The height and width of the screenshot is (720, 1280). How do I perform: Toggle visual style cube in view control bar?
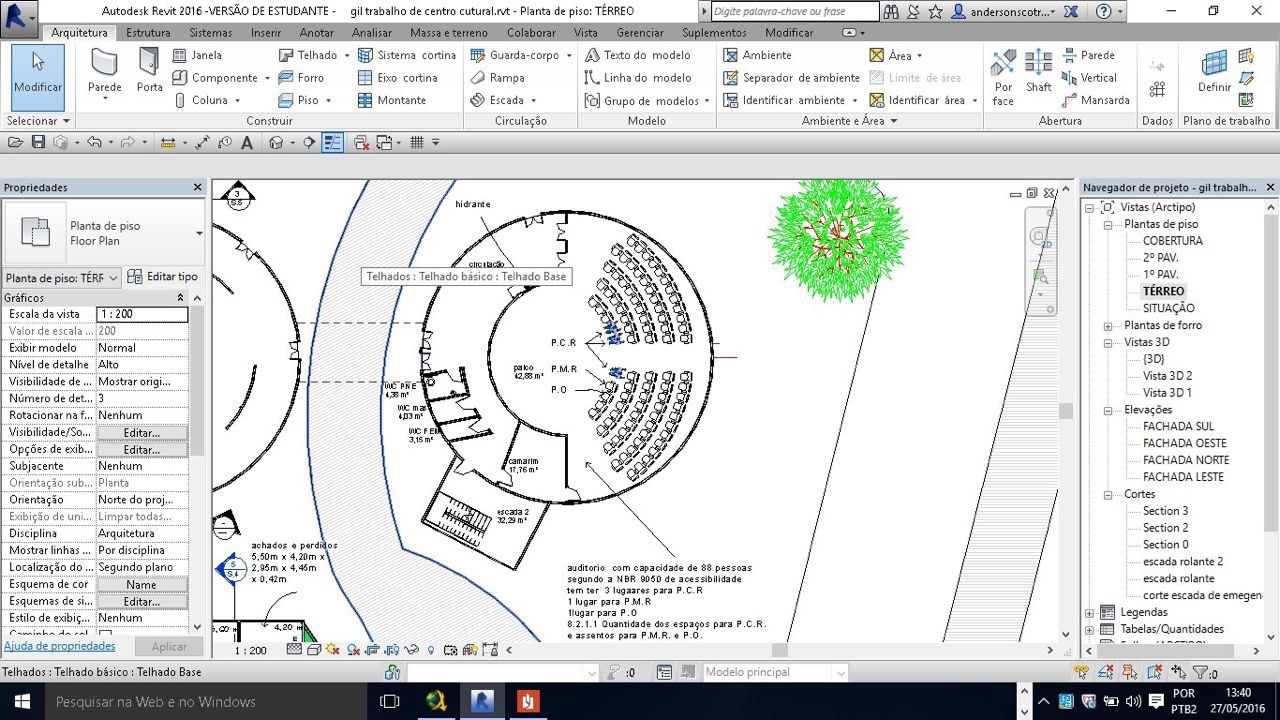coord(313,650)
